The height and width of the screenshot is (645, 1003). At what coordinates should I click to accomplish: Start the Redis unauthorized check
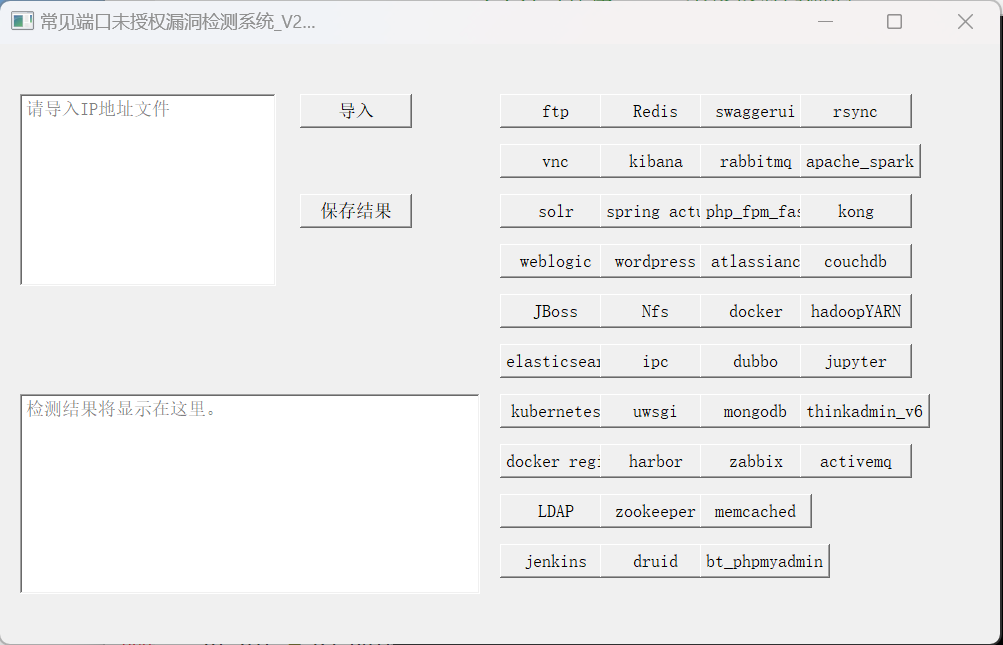point(651,111)
